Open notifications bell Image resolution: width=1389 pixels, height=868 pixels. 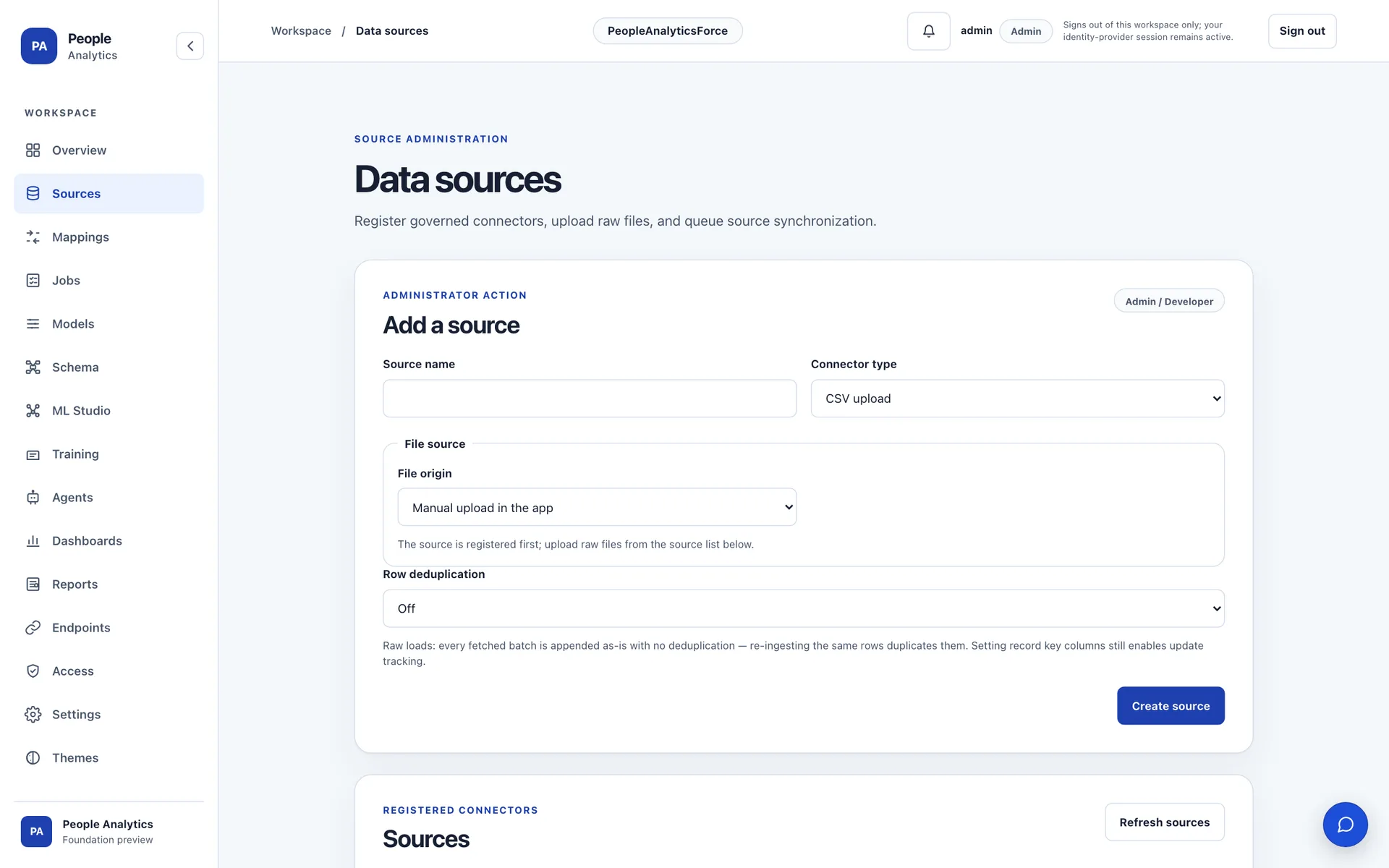pos(929,31)
